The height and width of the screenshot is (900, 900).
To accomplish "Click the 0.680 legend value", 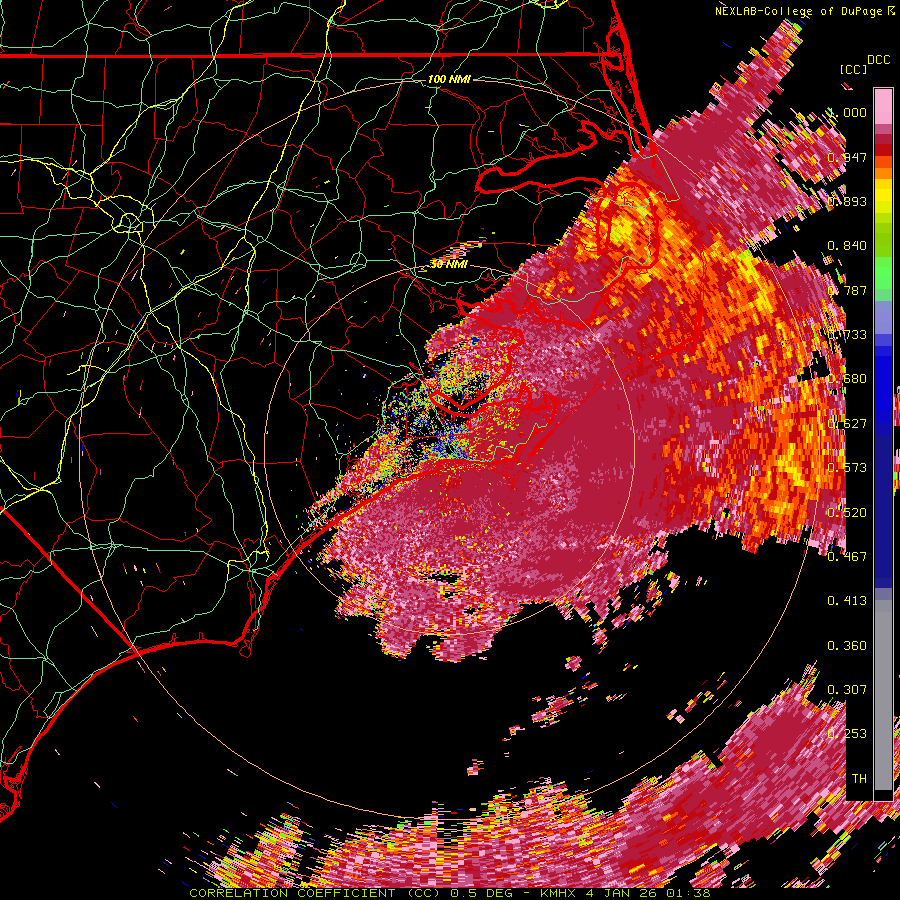I will (x=847, y=378).
